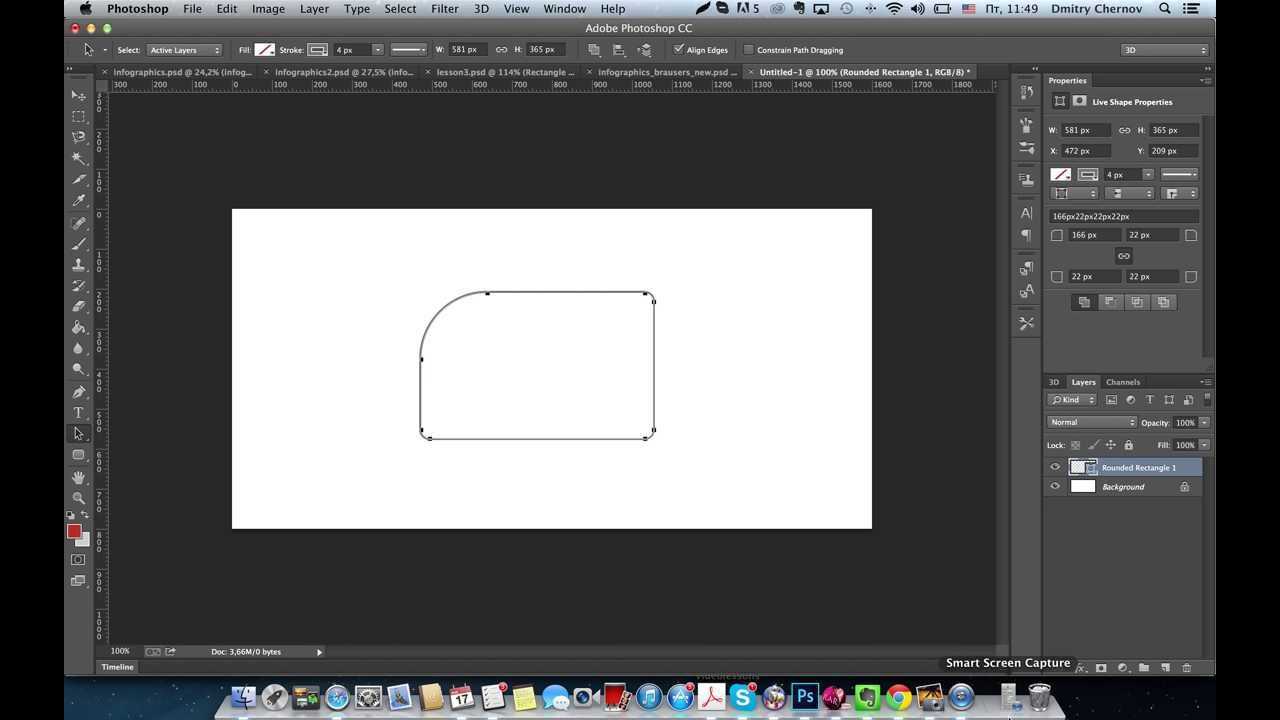The height and width of the screenshot is (720, 1280).
Task: Select the Brush tool
Action: pyautogui.click(x=79, y=244)
